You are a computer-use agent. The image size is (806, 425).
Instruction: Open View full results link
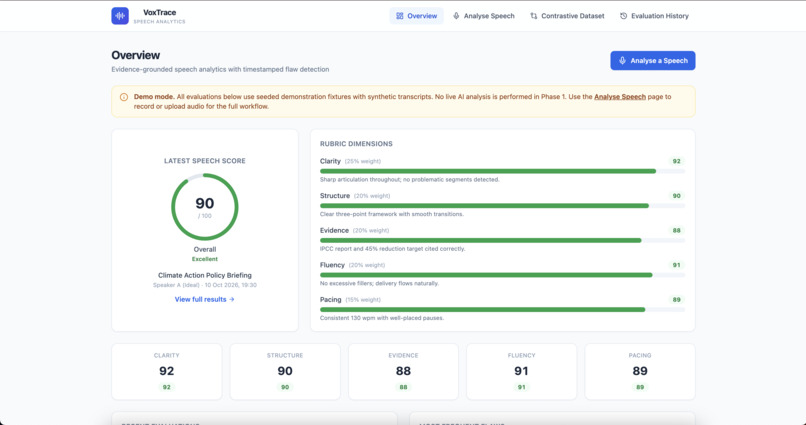pos(205,299)
